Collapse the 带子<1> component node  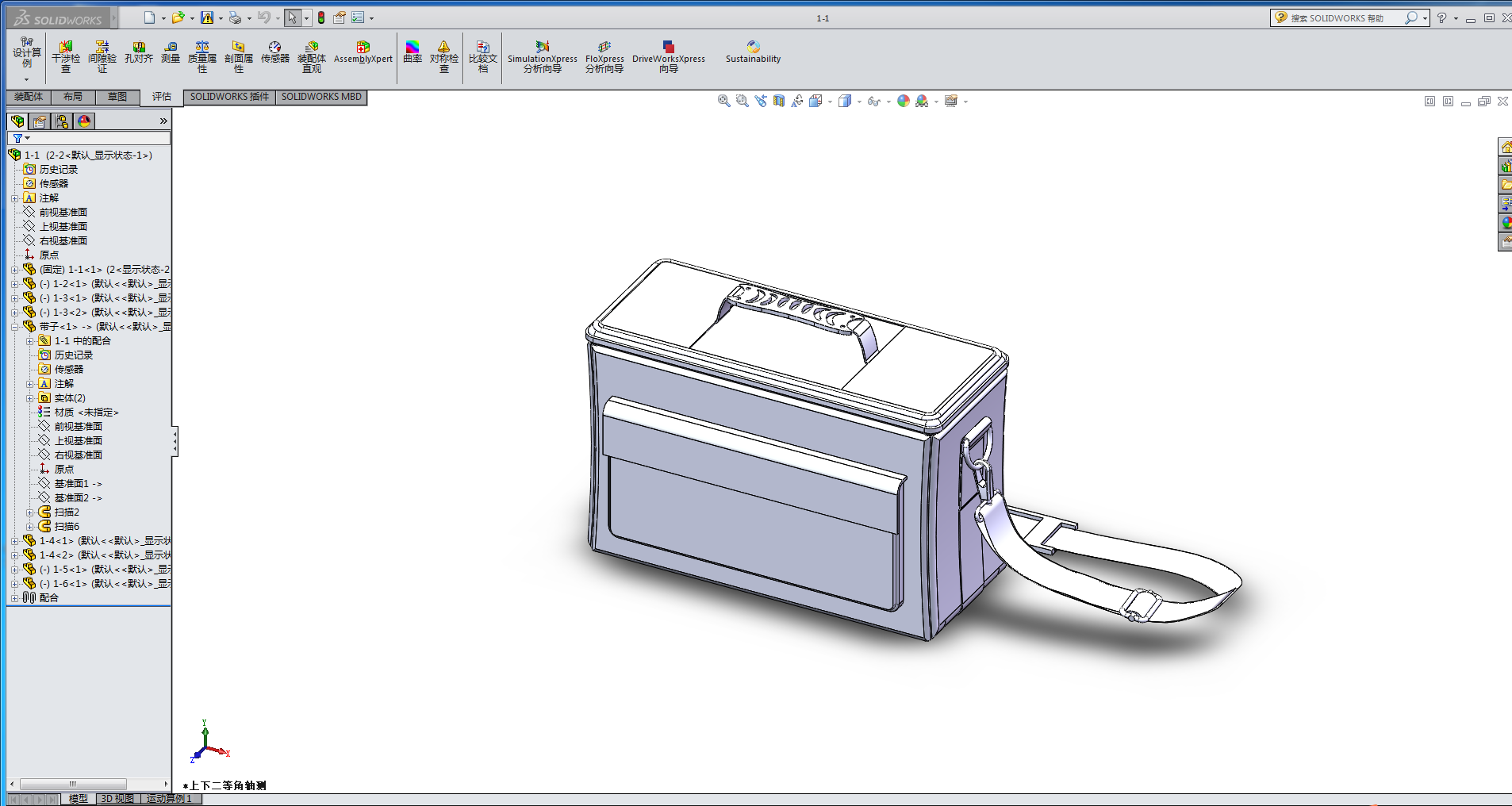click(15, 327)
